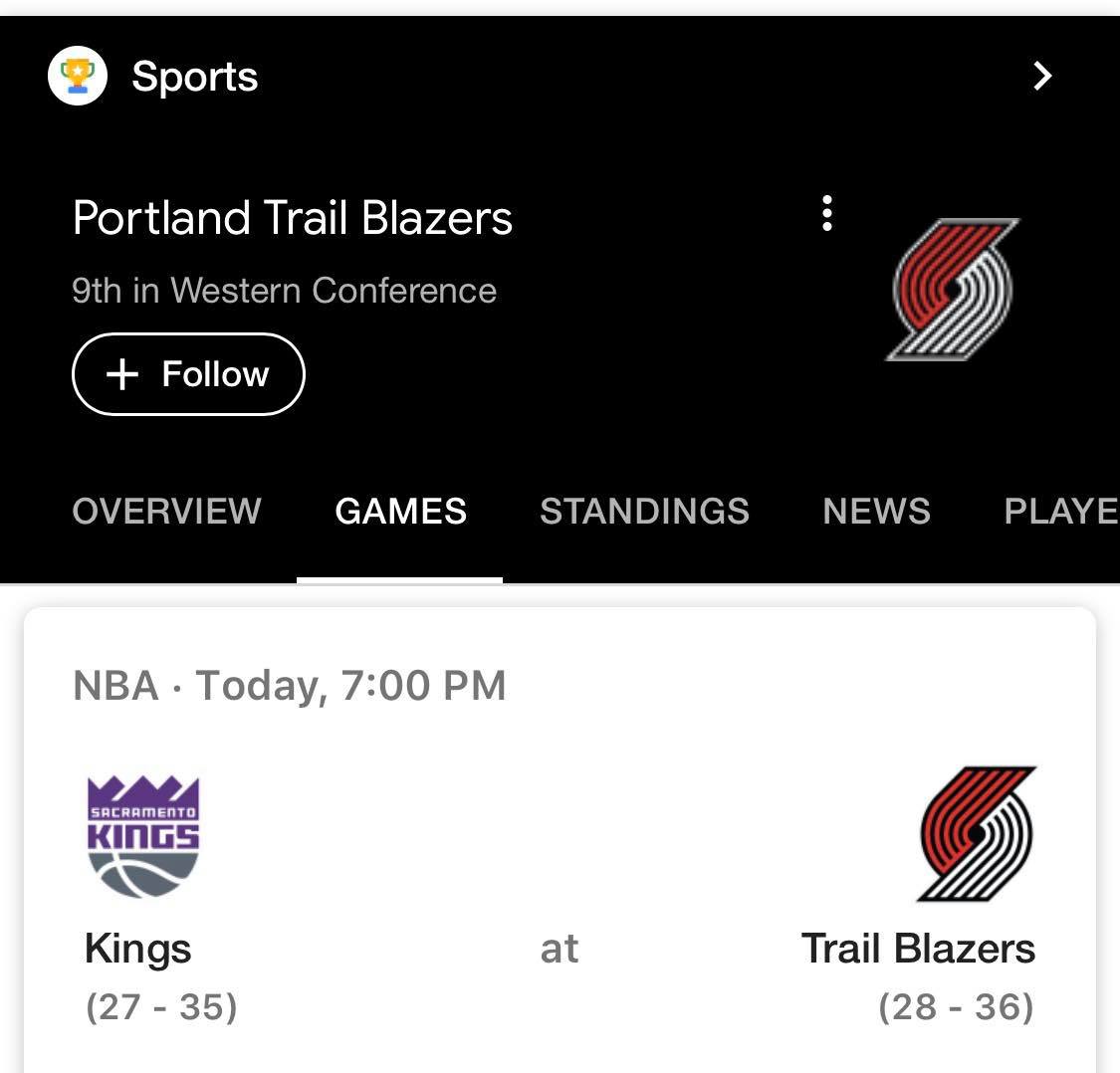Open the Kings team name link
This screenshot has height=1073, width=1120.
[x=137, y=949]
